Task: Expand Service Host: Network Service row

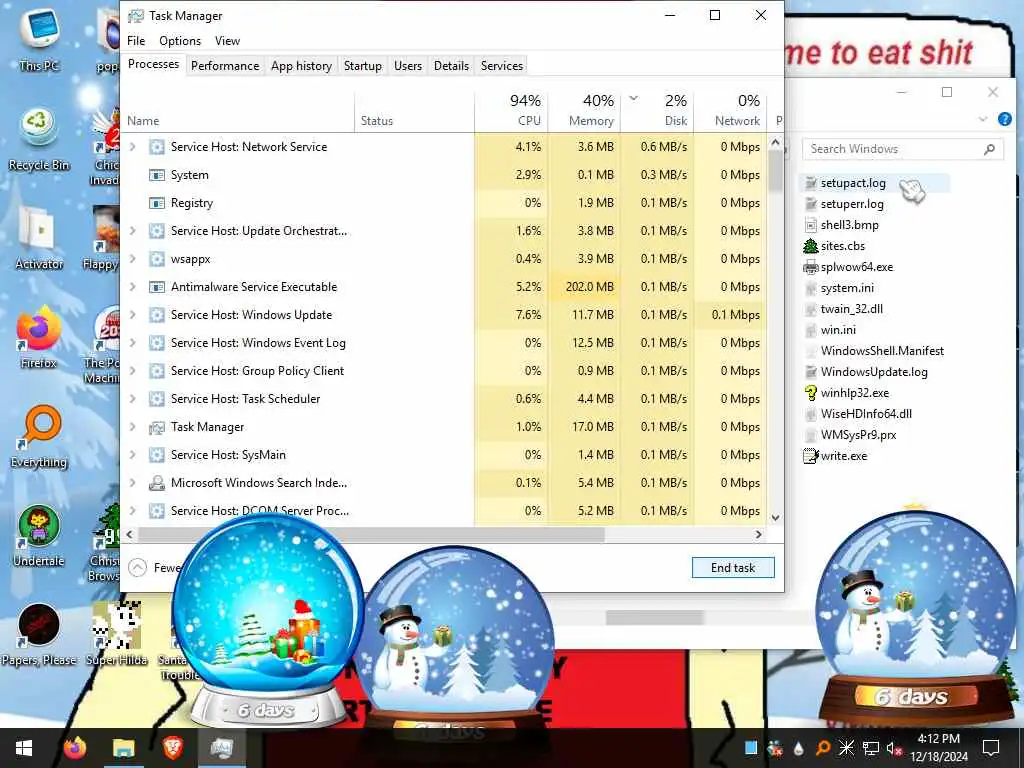Action: click(x=133, y=147)
